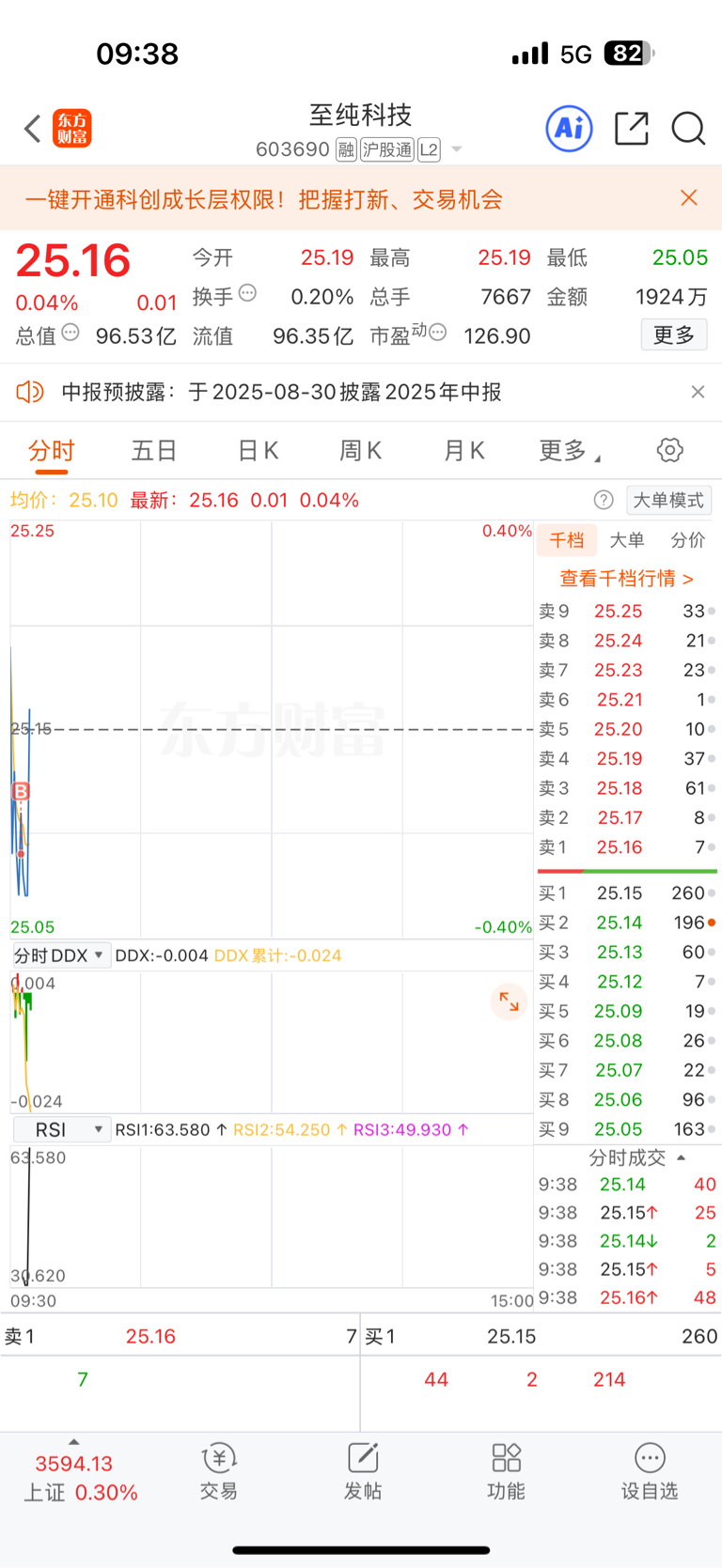This screenshot has width=722, height=1568.
Task: Tap the last trade row 25.16↑ 48
Action: (627, 1297)
